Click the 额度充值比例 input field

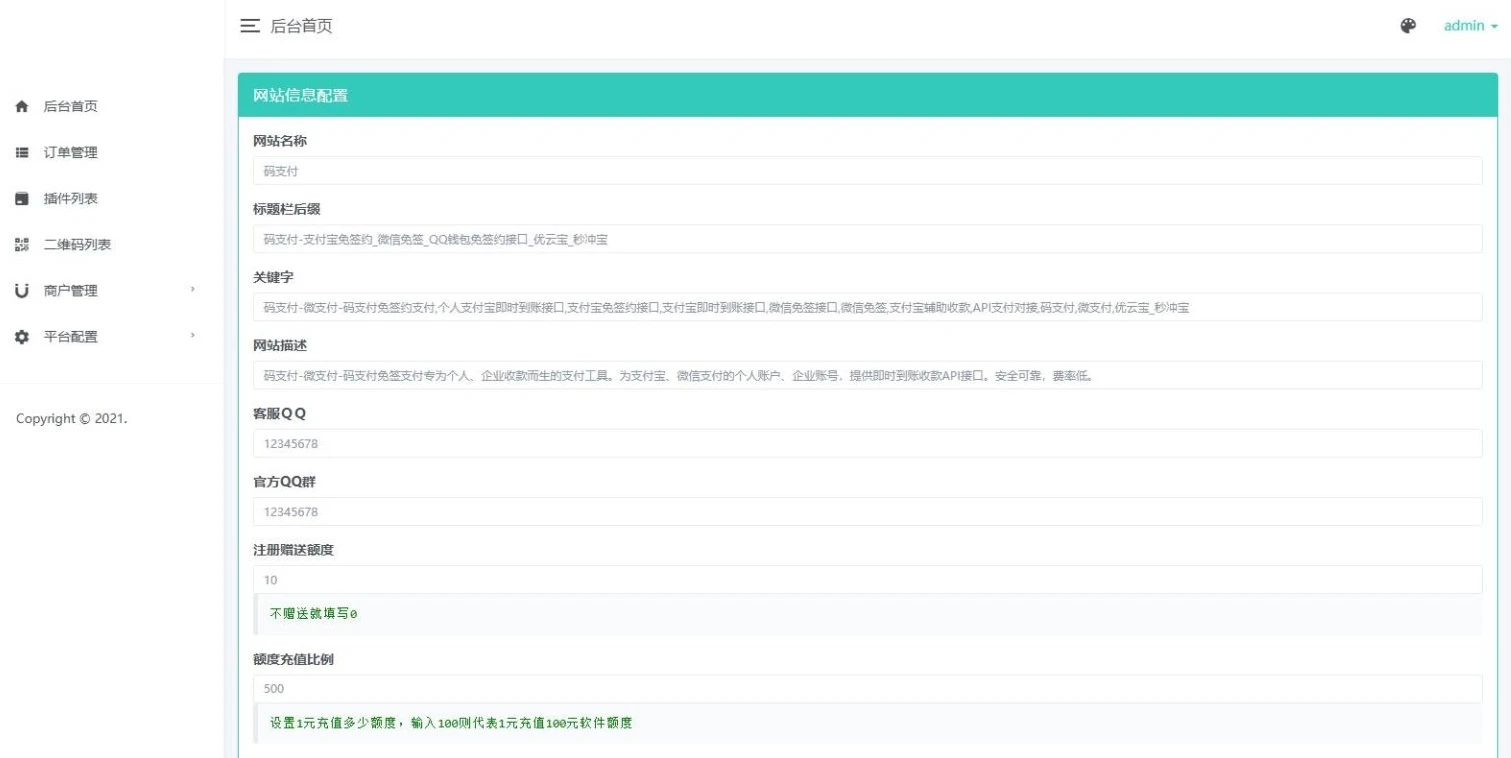[x=867, y=689]
